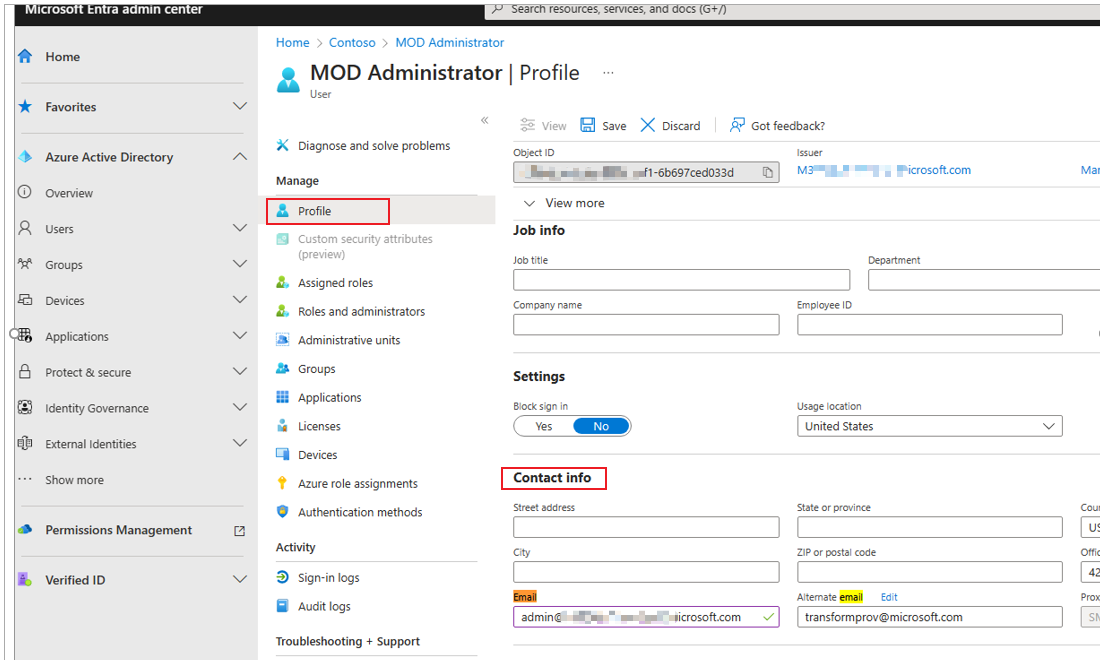Click into the Street address field
Image resolution: width=1100 pixels, height=660 pixels.
tap(646, 527)
